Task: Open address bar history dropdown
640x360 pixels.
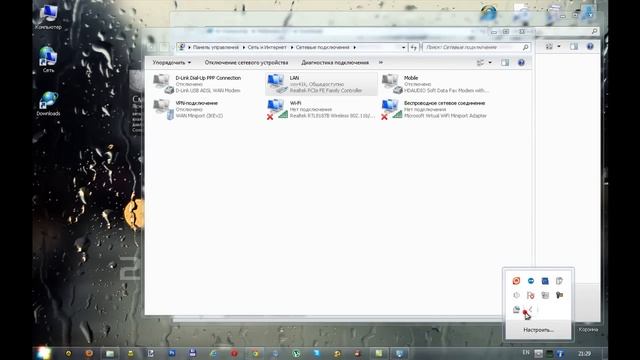Action: click(403, 47)
